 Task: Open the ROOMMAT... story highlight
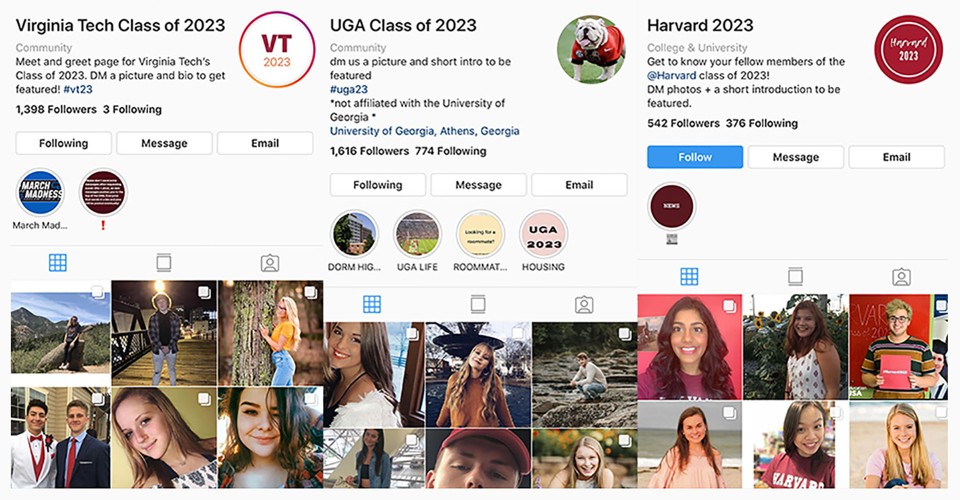click(481, 234)
